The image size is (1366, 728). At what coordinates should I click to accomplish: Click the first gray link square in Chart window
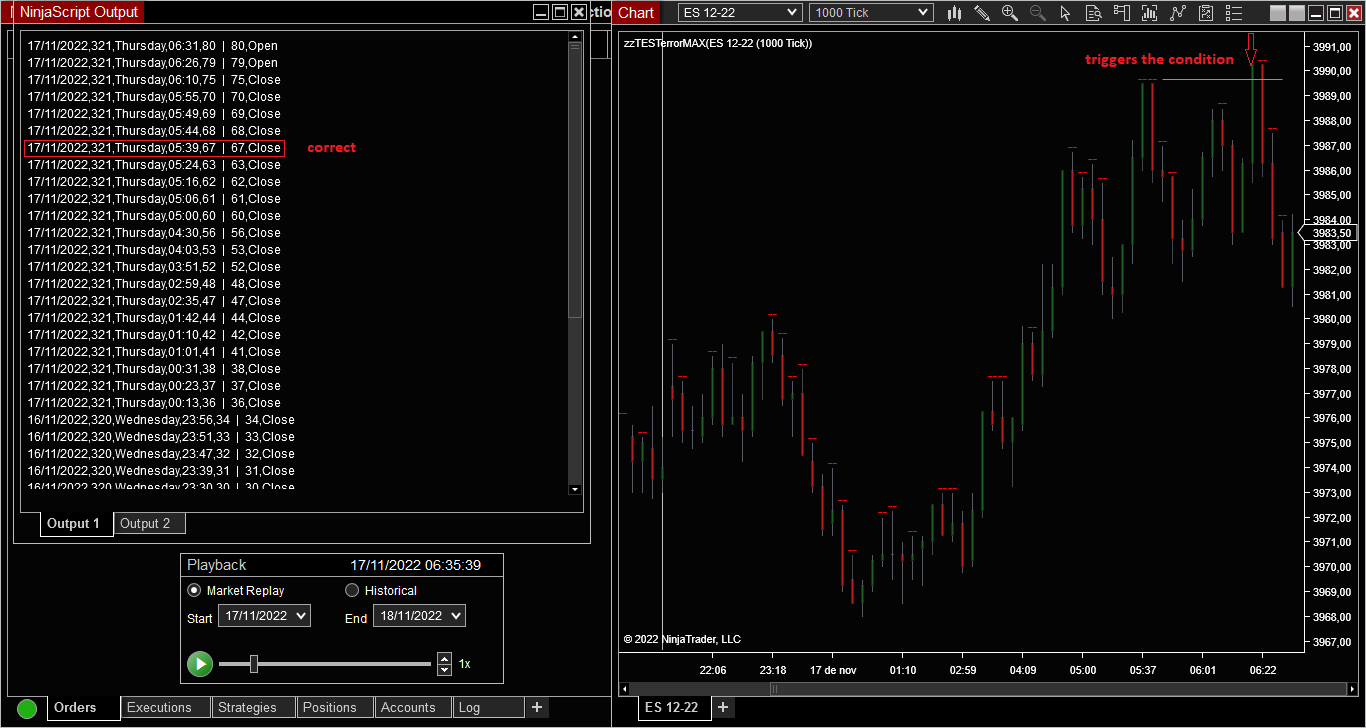tap(1278, 13)
